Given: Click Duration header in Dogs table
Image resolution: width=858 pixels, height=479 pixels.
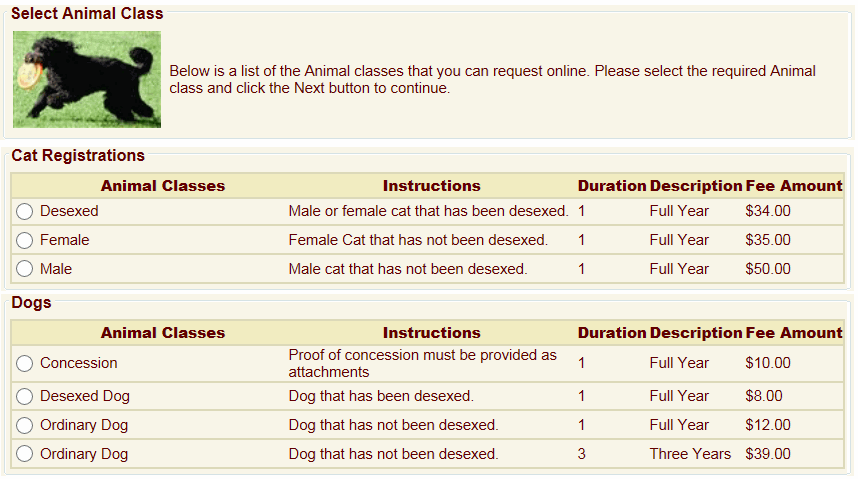Looking at the screenshot, I should (612, 333).
